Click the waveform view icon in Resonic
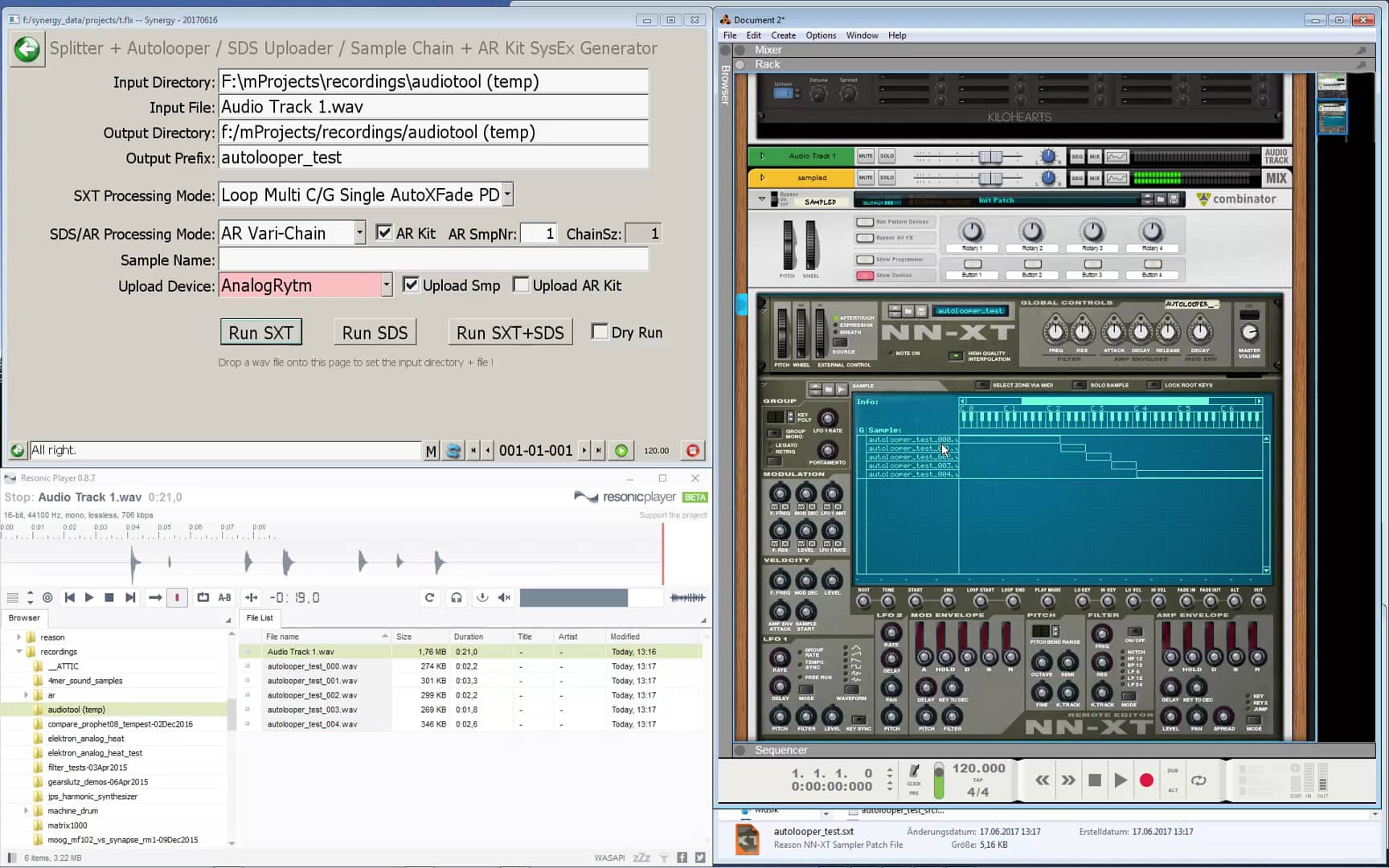The image size is (1389, 868). [x=687, y=597]
